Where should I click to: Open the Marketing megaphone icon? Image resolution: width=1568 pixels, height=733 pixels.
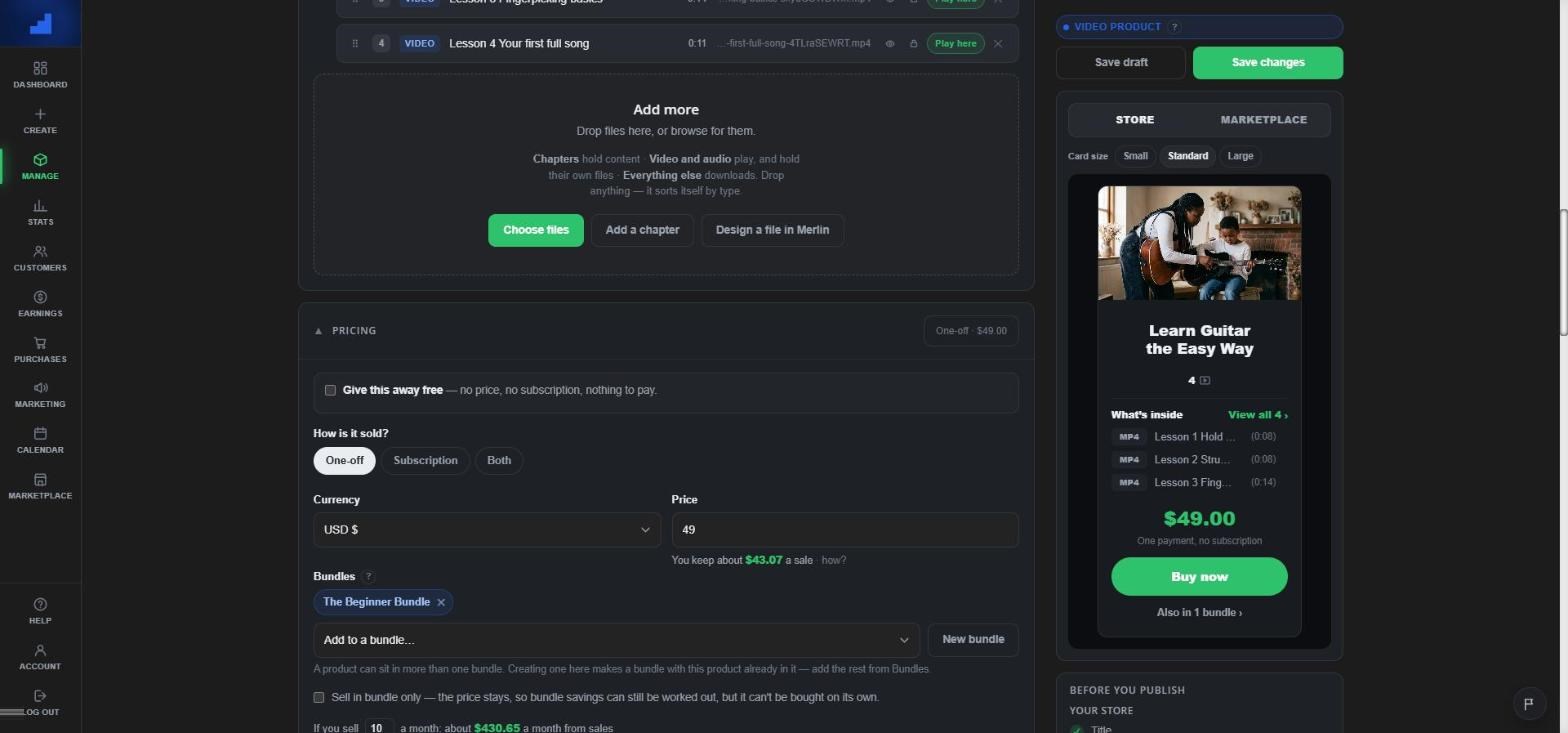[40, 388]
